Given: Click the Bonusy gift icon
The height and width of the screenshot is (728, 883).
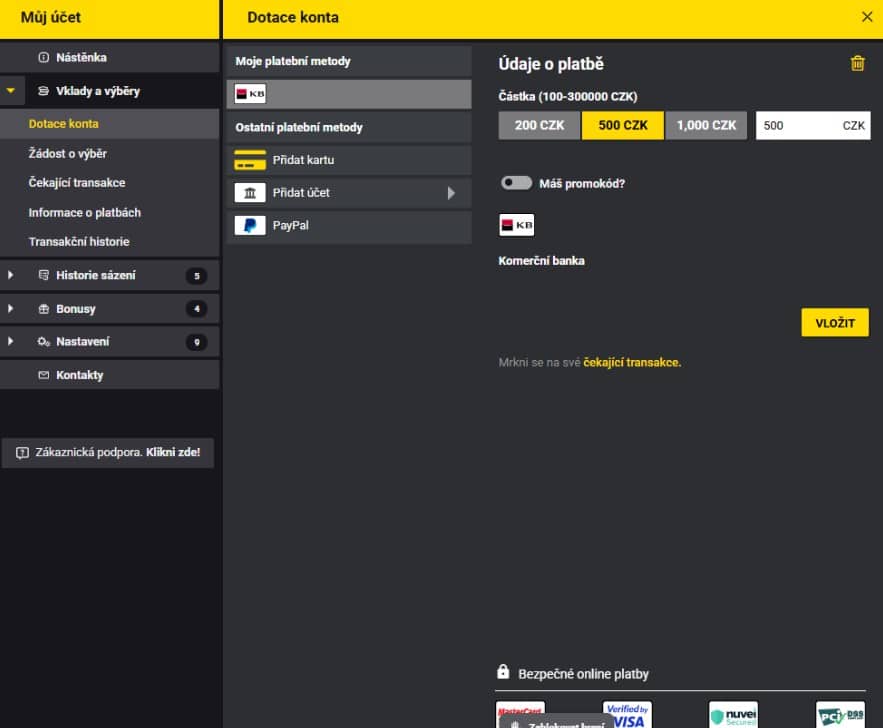Looking at the screenshot, I should pos(43,309).
